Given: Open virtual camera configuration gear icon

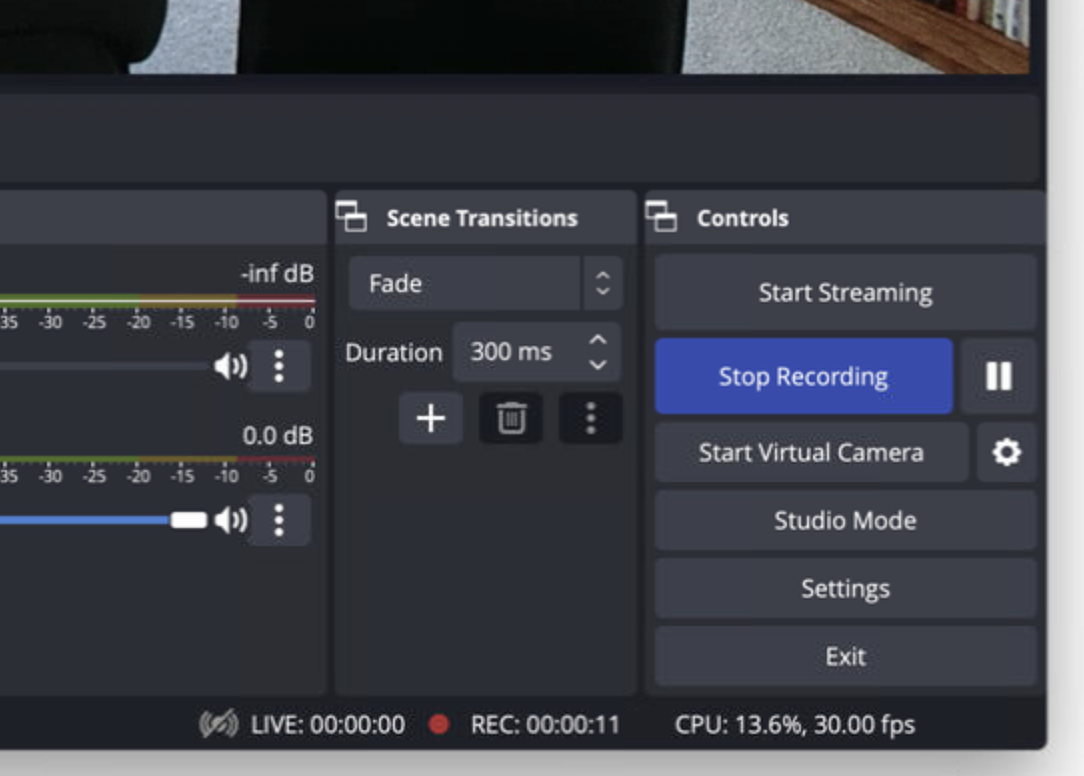Looking at the screenshot, I should (x=1006, y=452).
